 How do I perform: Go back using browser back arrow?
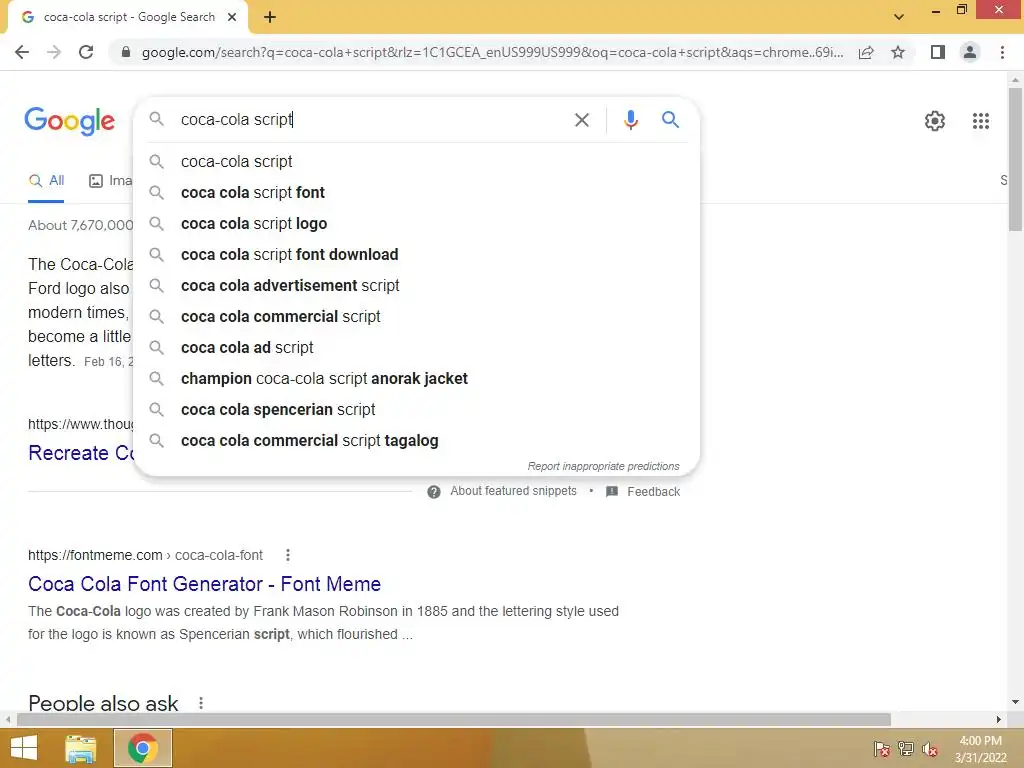(22, 52)
